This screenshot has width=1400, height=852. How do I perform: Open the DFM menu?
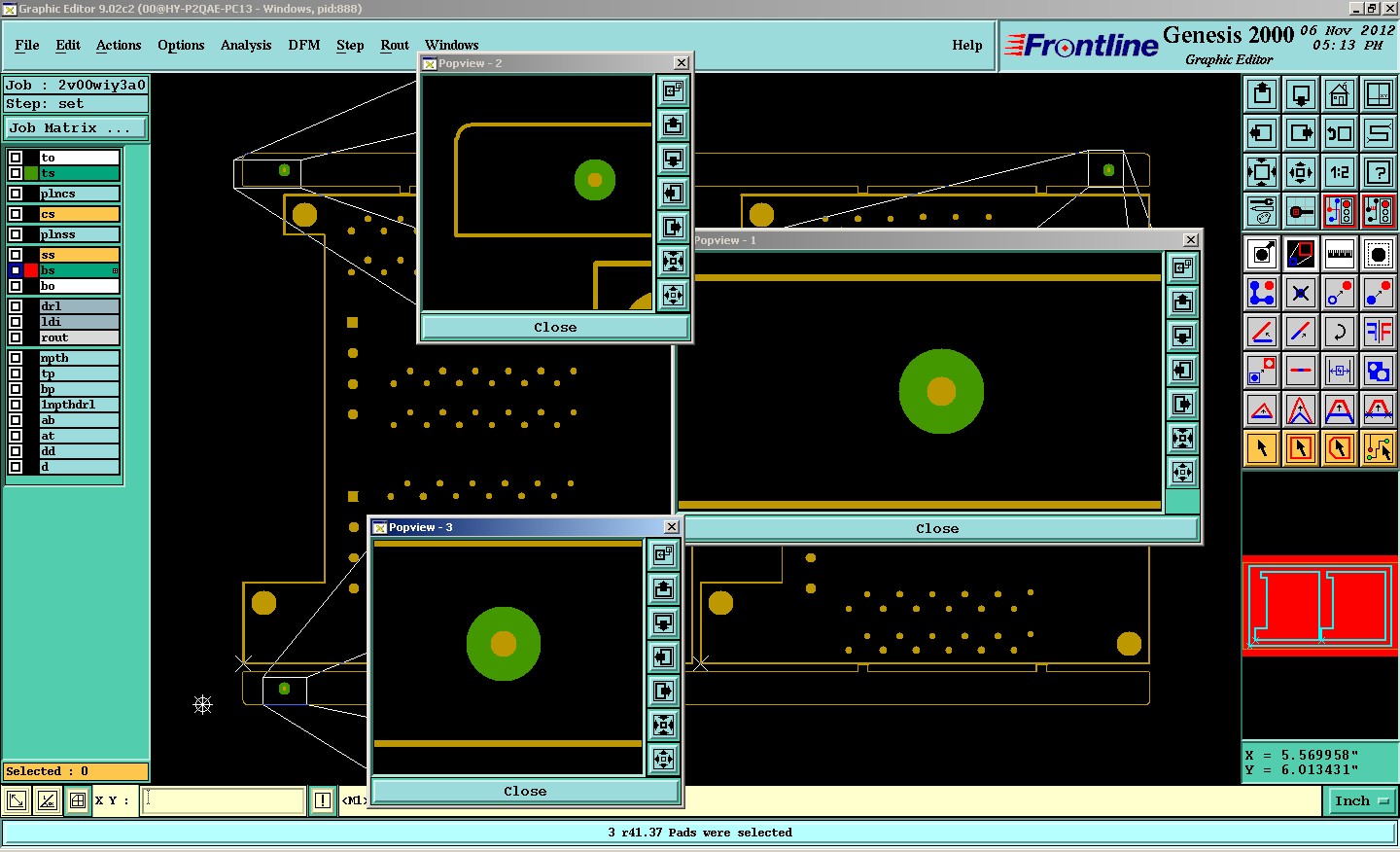point(304,45)
